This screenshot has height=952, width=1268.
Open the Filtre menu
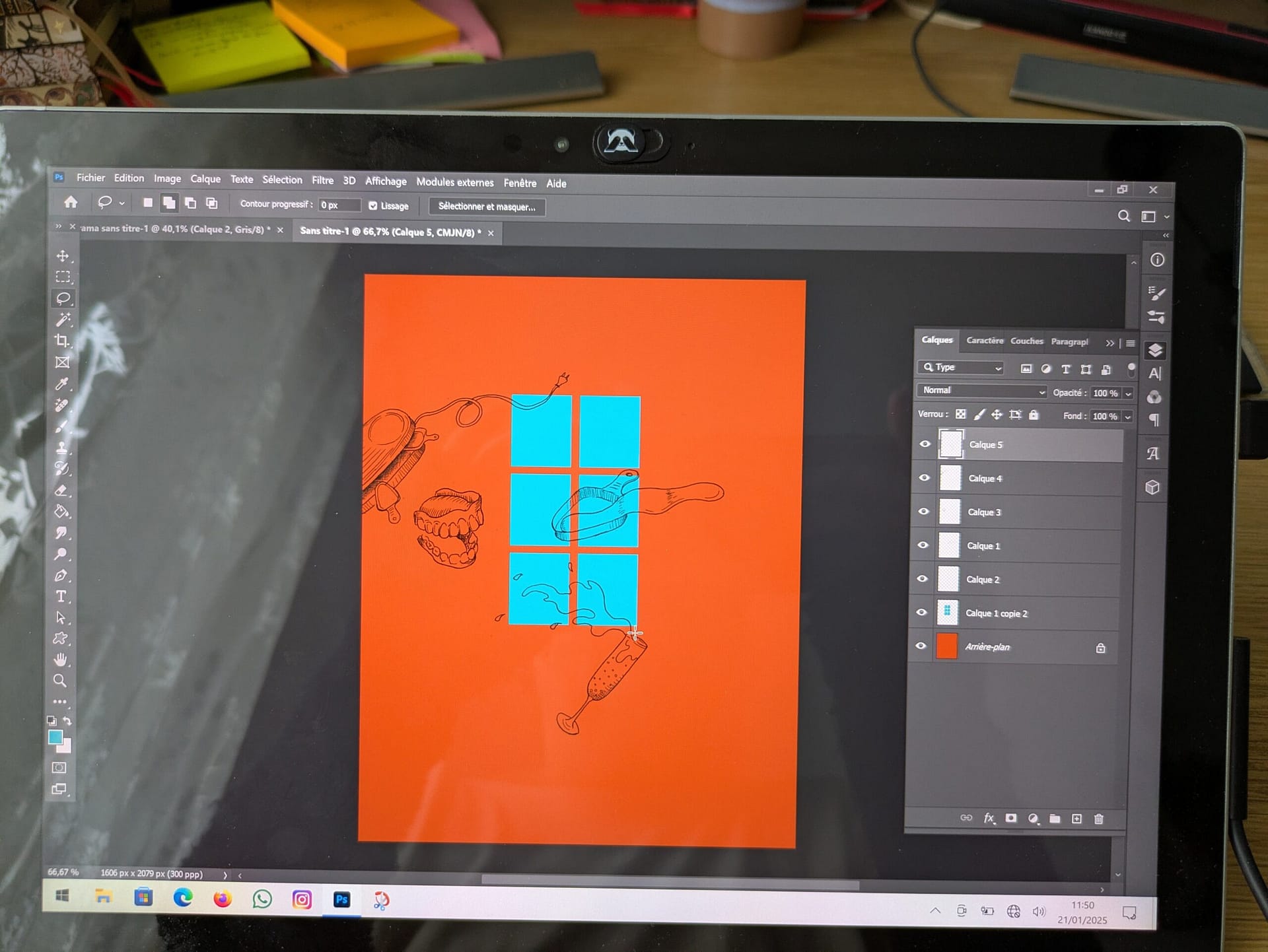tap(322, 180)
